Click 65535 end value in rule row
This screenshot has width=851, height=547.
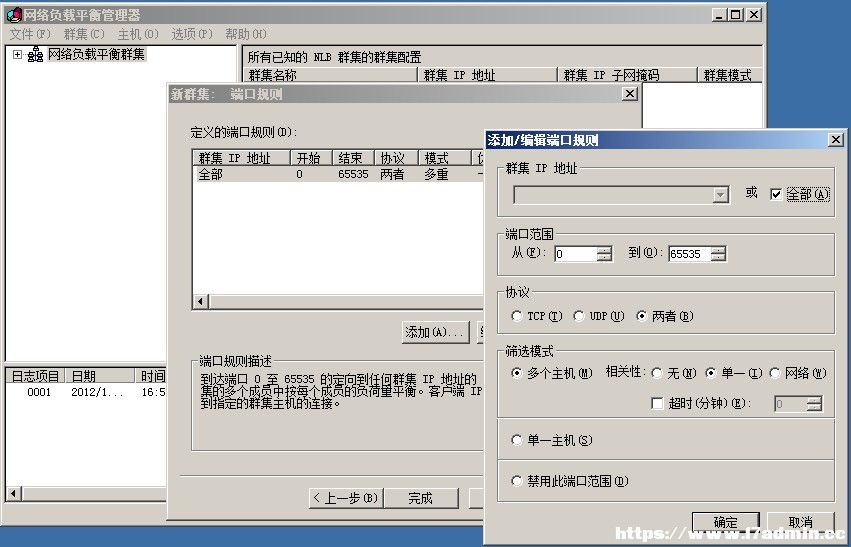point(353,174)
